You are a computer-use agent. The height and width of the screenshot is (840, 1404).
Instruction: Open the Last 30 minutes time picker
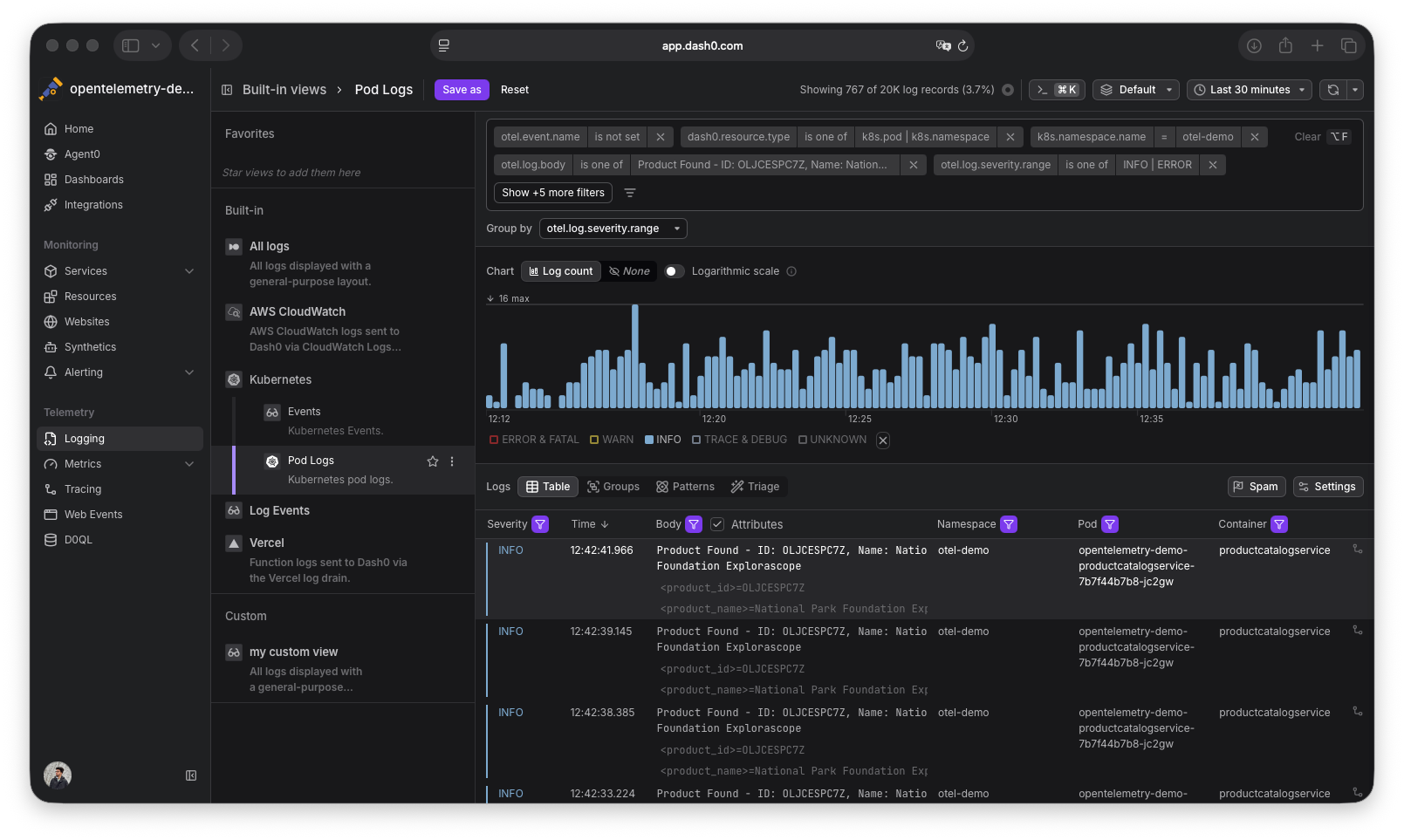[1249, 90]
